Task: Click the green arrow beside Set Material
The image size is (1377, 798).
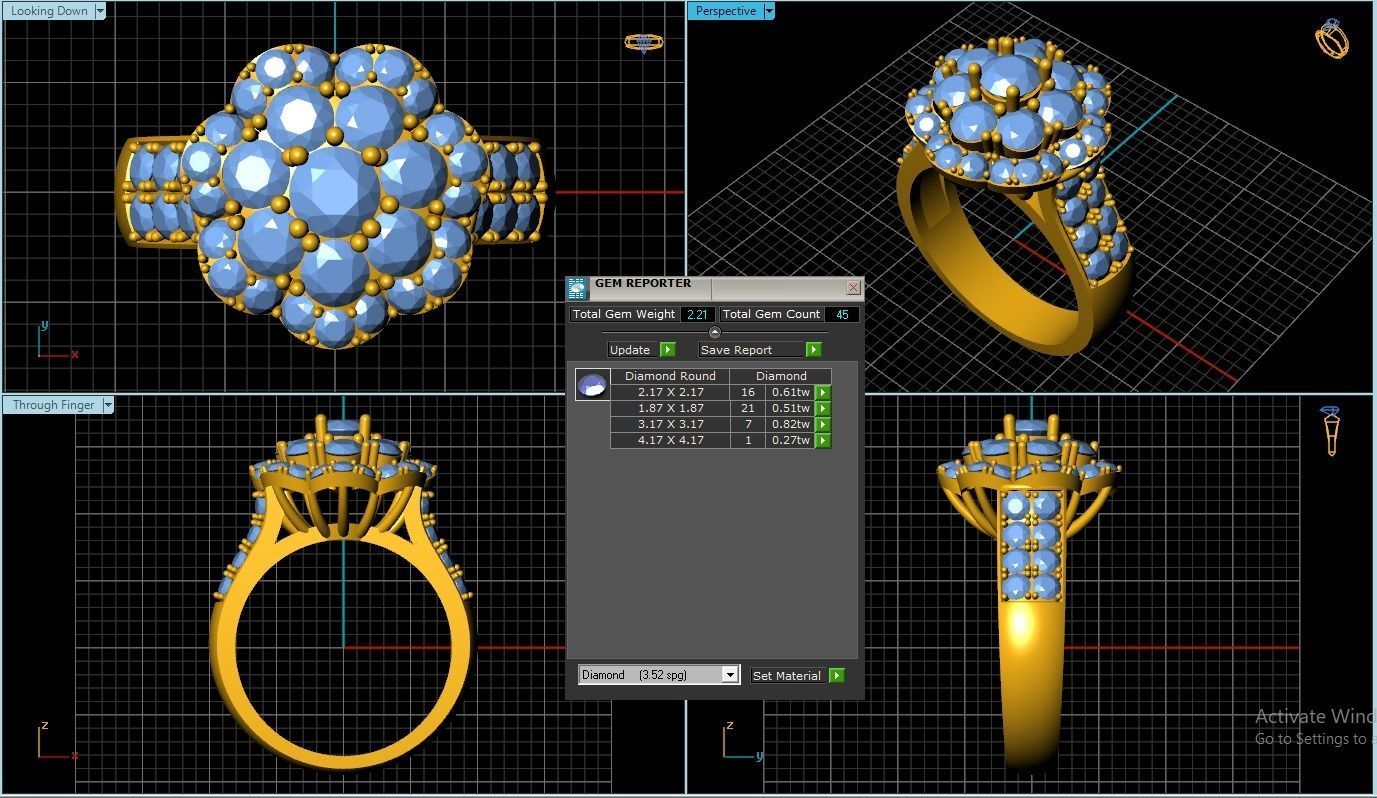Action: pyautogui.click(x=836, y=676)
